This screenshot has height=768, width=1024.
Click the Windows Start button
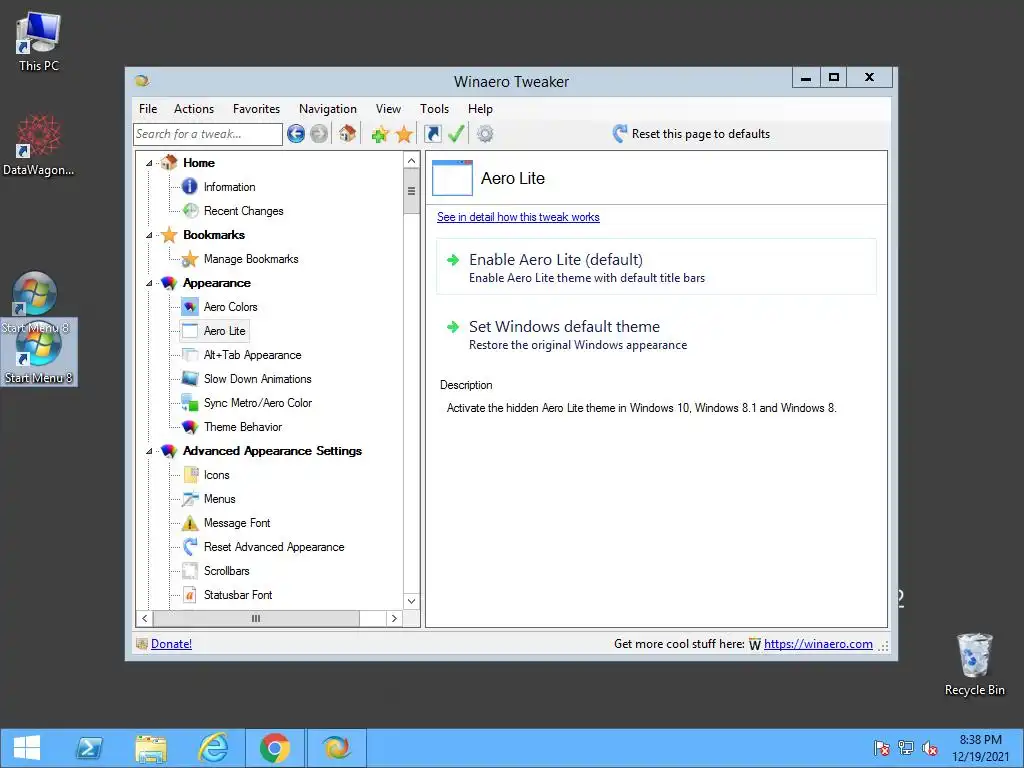[27, 748]
